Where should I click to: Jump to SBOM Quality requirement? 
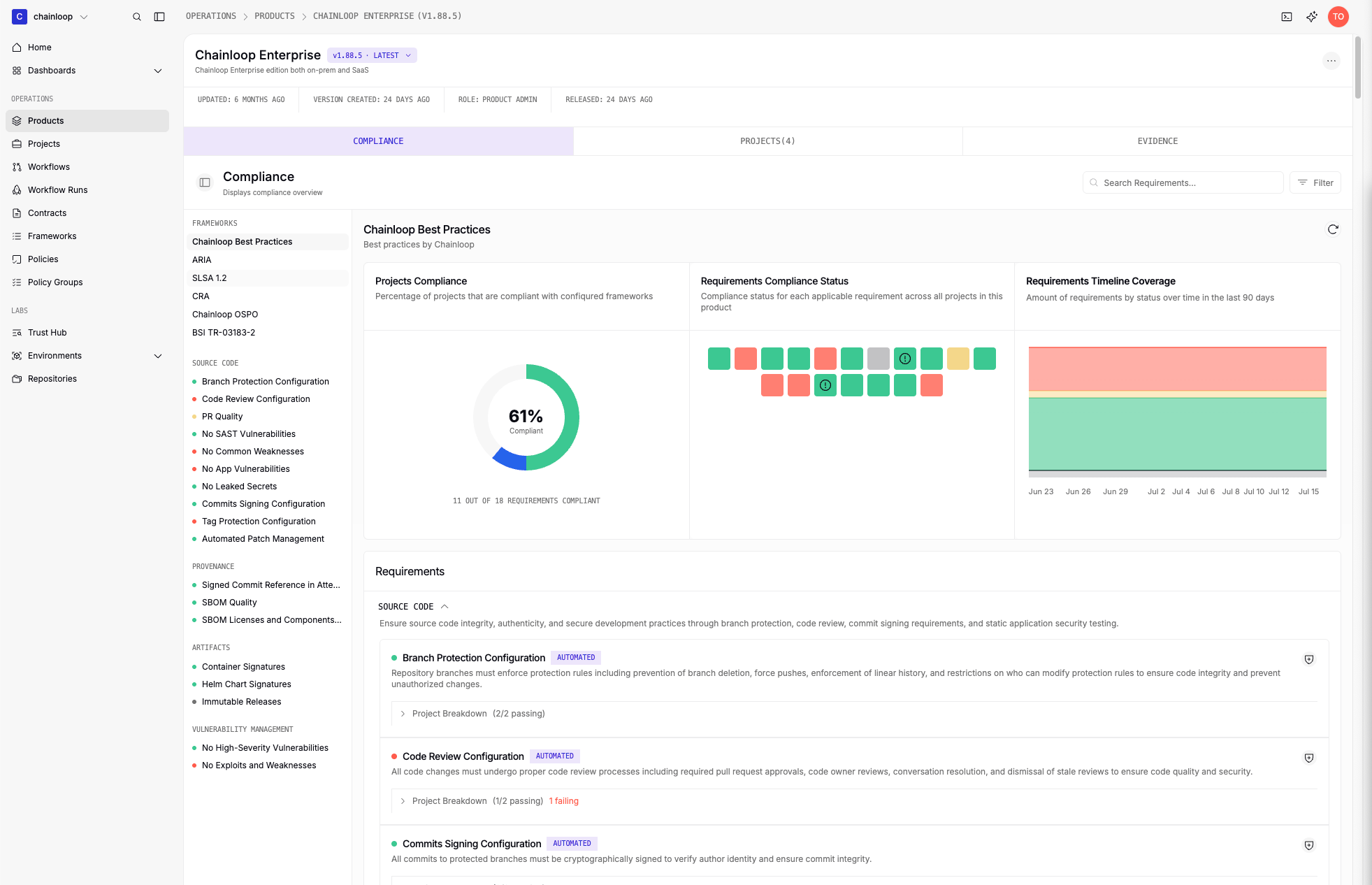(229, 603)
